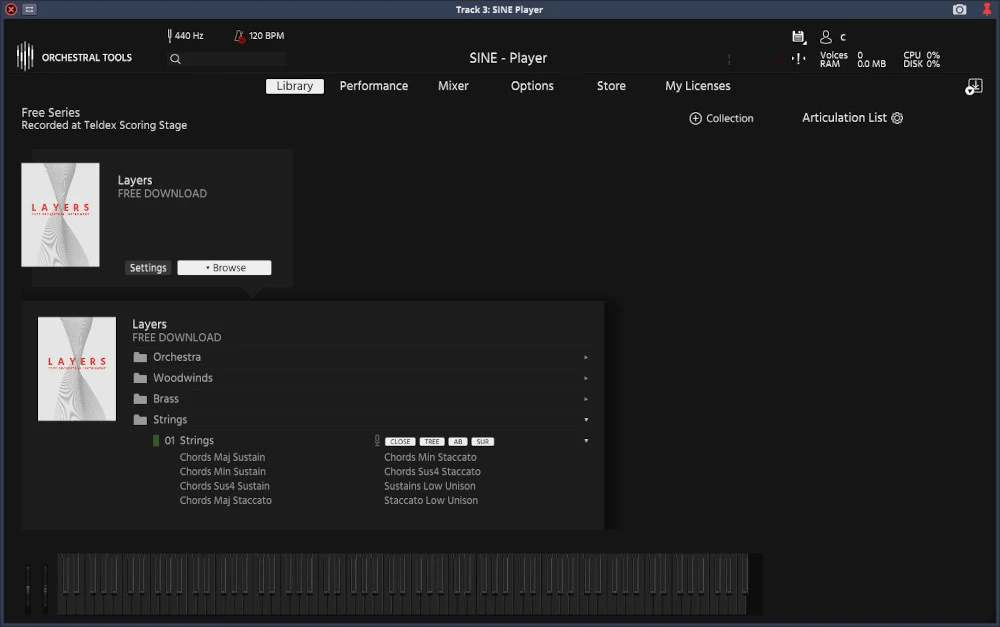Toggle the SUR mic position
The image size is (1000, 627).
pos(483,441)
